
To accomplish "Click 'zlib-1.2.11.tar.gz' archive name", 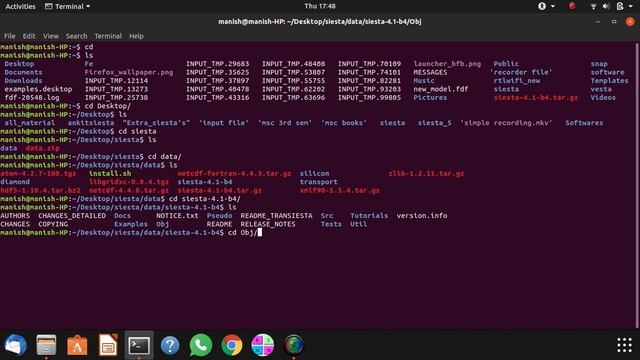I will [x=426, y=173].
